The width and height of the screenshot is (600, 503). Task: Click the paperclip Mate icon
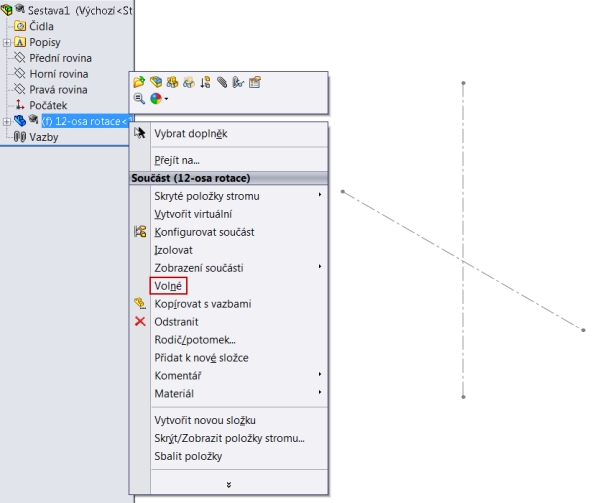[222, 82]
